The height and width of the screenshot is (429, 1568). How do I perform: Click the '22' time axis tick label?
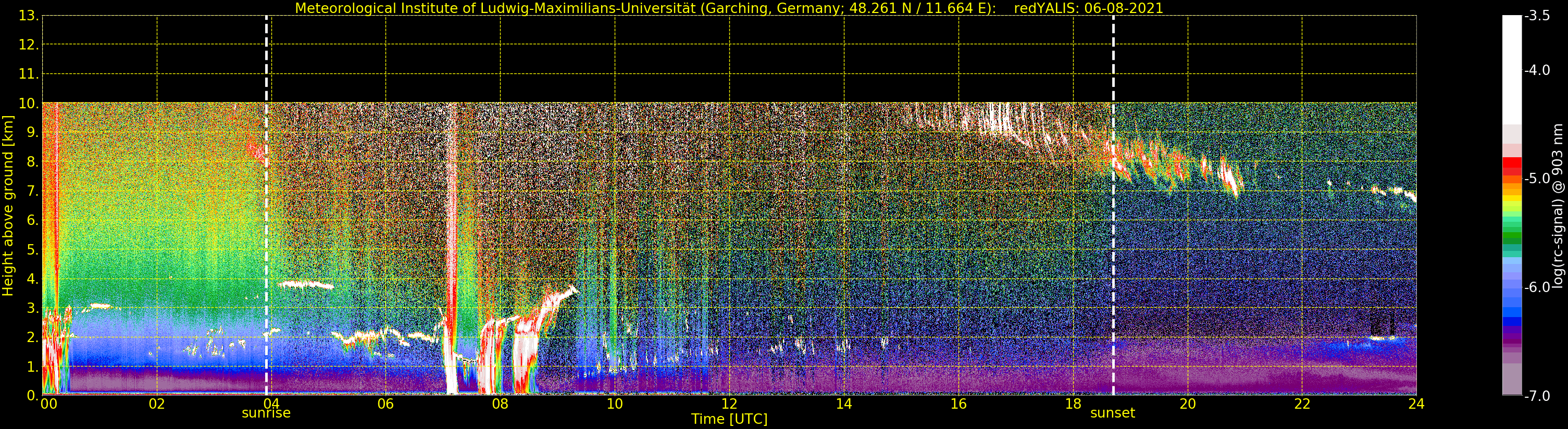[1302, 404]
